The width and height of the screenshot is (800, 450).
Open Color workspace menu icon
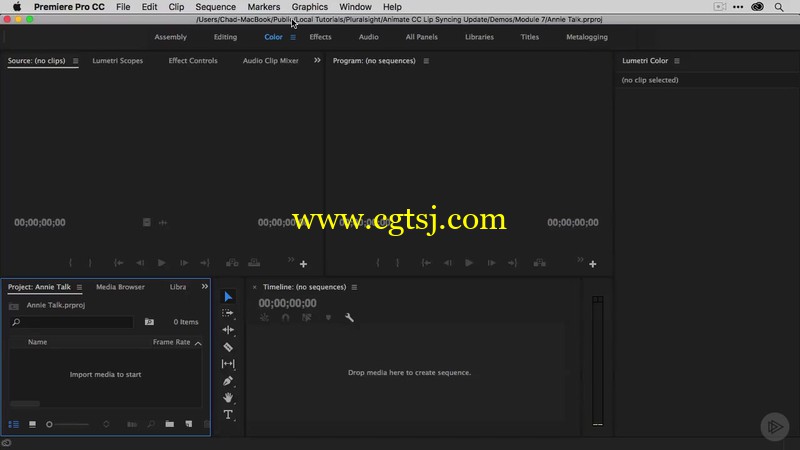(x=293, y=37)
